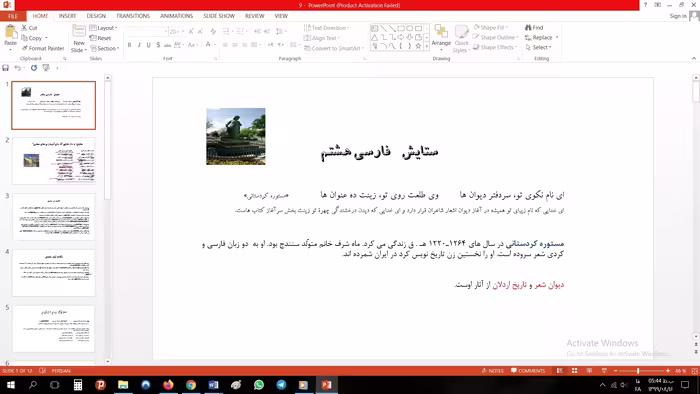700x394 pixels.
Task: Click Convert to SmartArt
Action: [334, 48]
